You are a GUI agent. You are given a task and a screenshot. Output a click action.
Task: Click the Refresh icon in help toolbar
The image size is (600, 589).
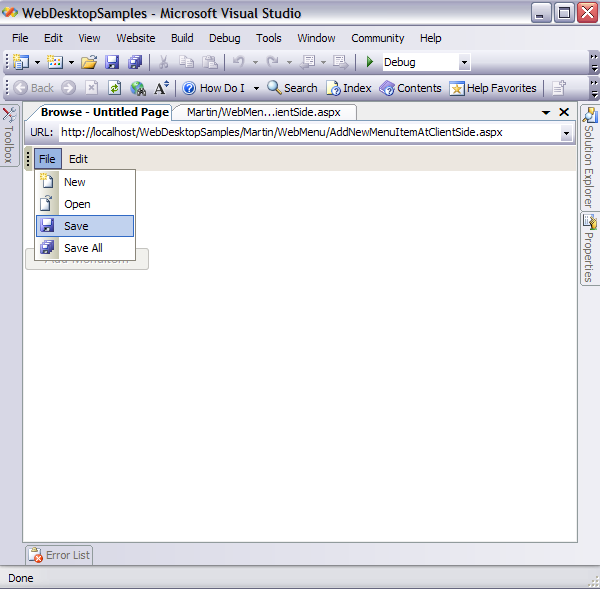(114, 88)
